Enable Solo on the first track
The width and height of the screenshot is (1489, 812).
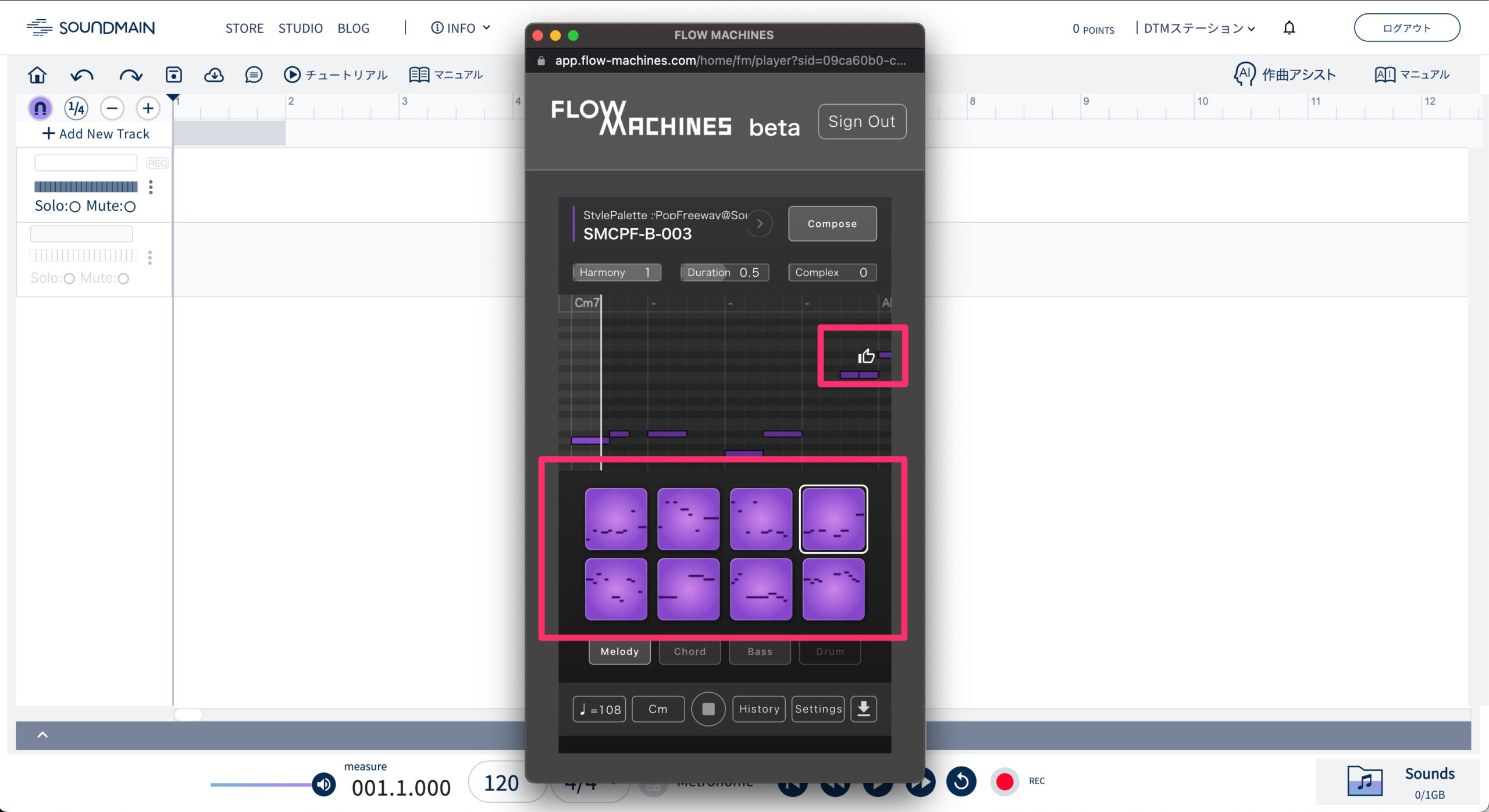(x=74, y=206)
